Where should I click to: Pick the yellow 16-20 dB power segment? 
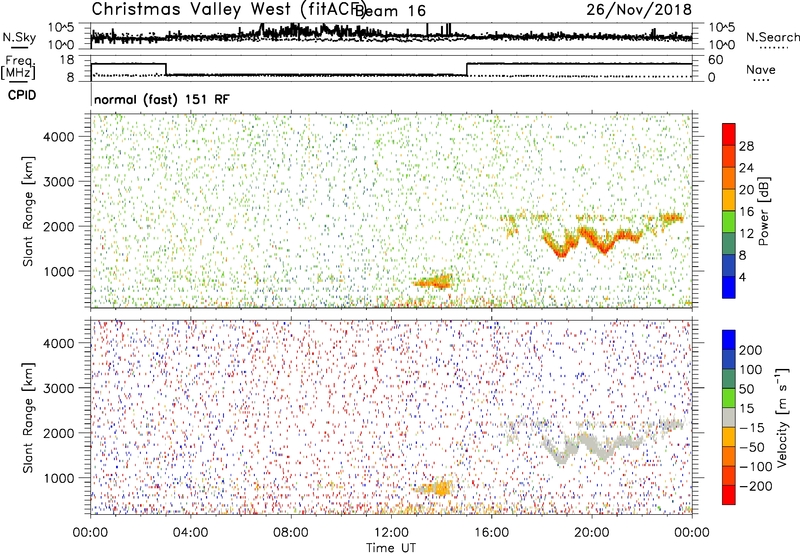[729, 199]
